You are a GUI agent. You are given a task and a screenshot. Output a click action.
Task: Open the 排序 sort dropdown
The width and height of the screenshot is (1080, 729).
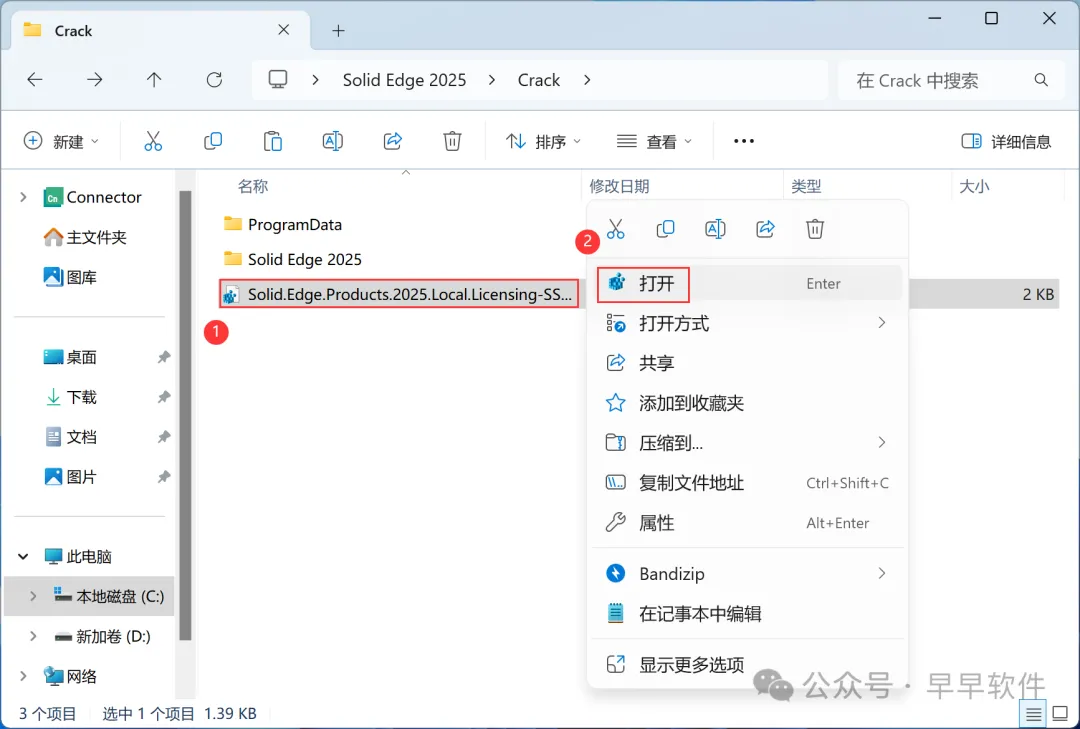[x=543, y=141]
